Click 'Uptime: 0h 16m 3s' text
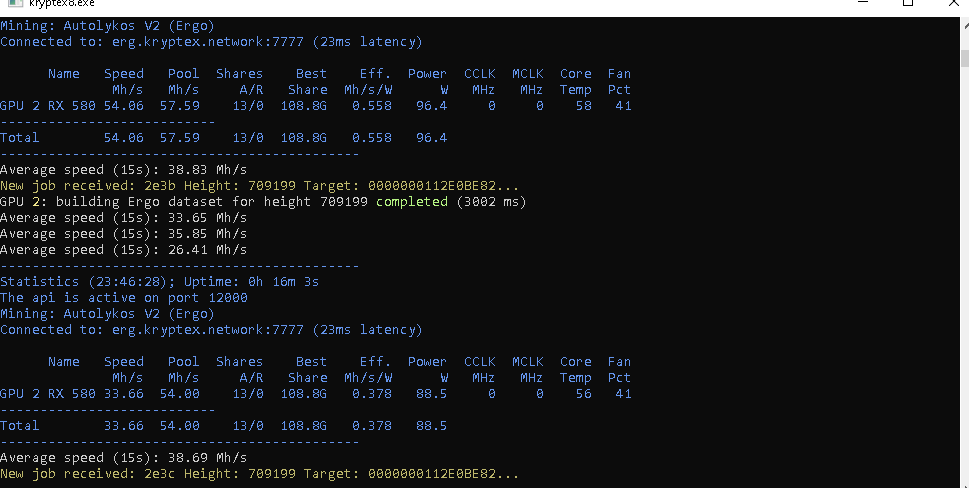969x488 pixels. click(x=251, y=282)
